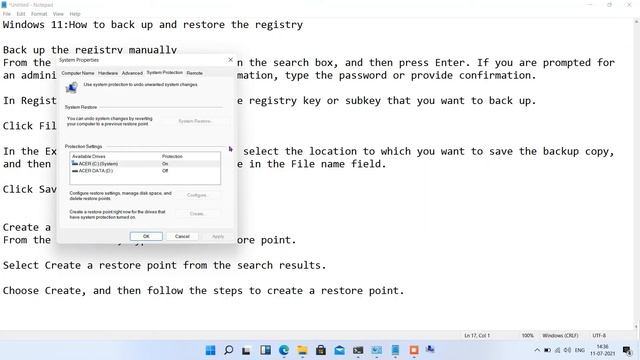Click status bar 'UTF-8' encoding
640x360 pixels.
pos(599,336)
